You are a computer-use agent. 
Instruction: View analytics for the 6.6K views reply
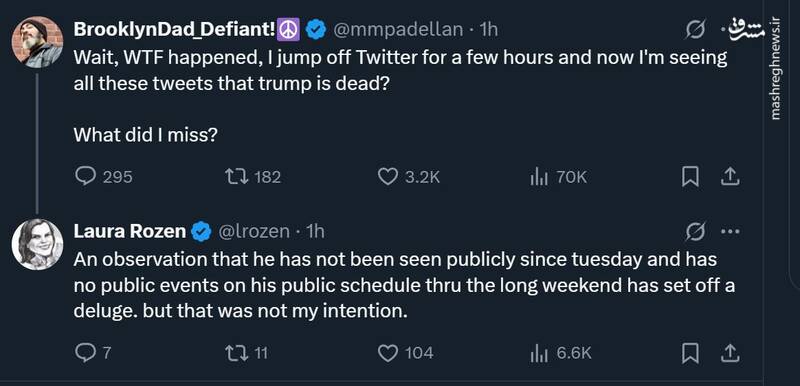coord(539,353)
